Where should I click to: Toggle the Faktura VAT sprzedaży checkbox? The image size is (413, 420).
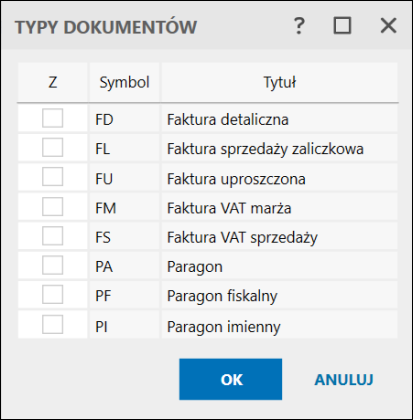coord(53,236)
